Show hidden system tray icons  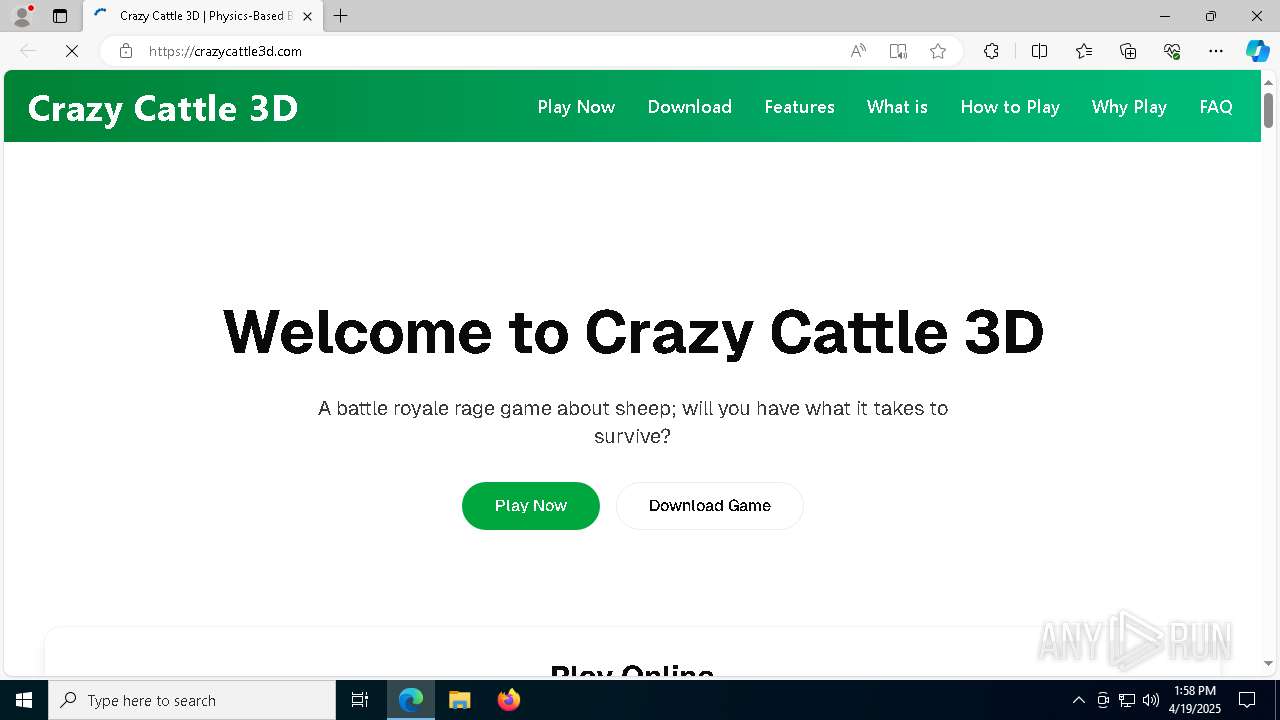tap(1079, 700)
